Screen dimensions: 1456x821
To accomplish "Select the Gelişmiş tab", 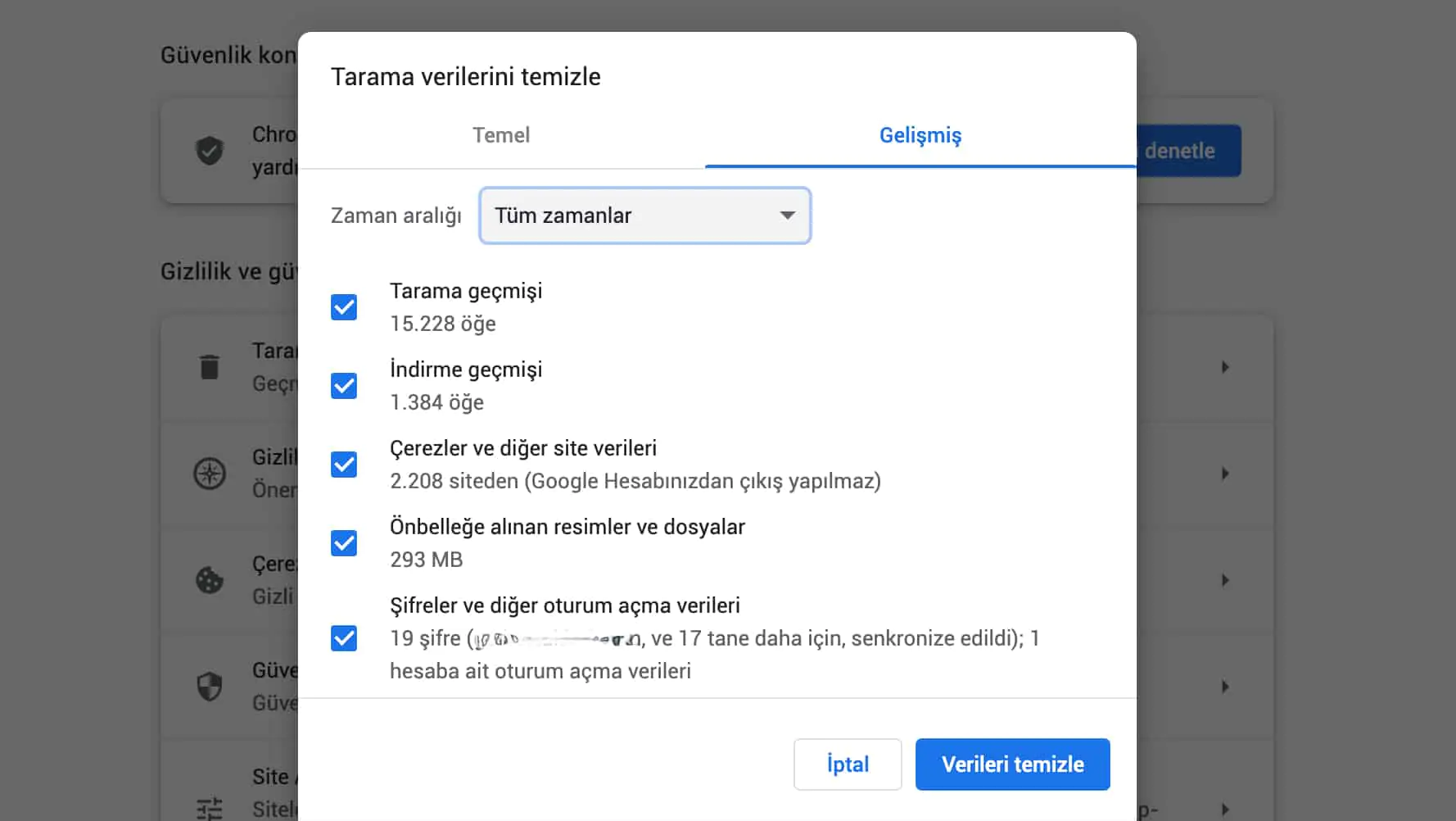I will [920, 135].
